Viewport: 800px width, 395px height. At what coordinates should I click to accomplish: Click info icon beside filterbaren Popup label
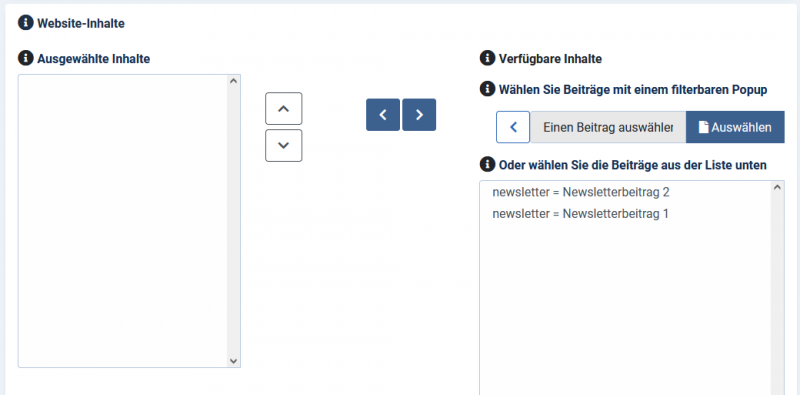tap(488, 89)
